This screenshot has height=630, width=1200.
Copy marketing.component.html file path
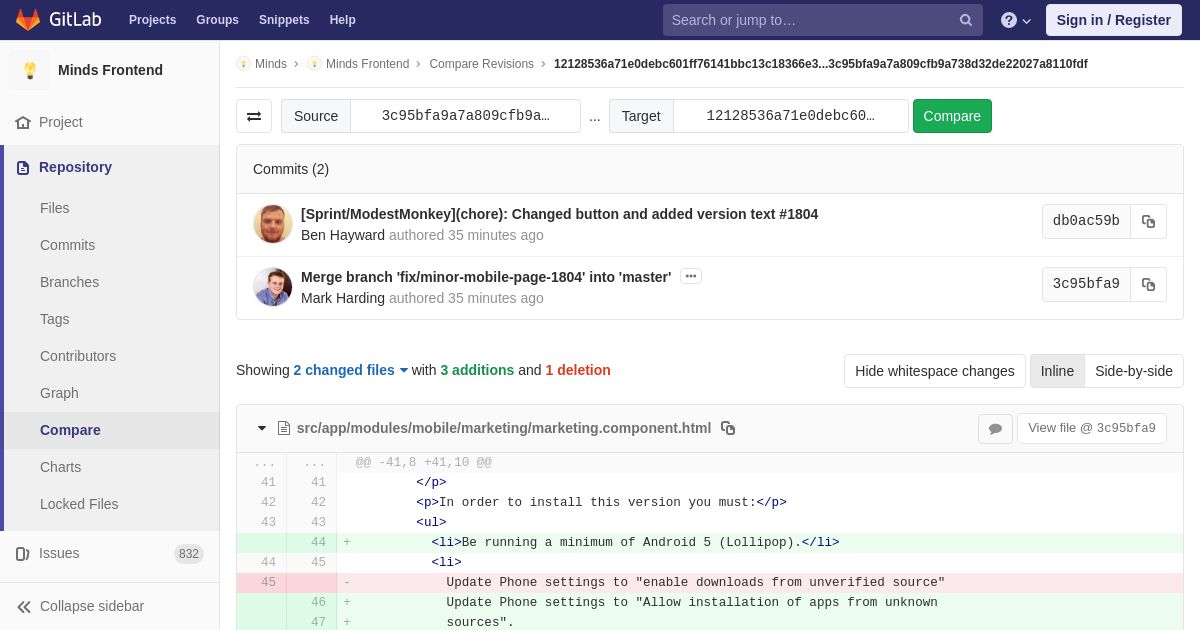(x=728, y=428)
